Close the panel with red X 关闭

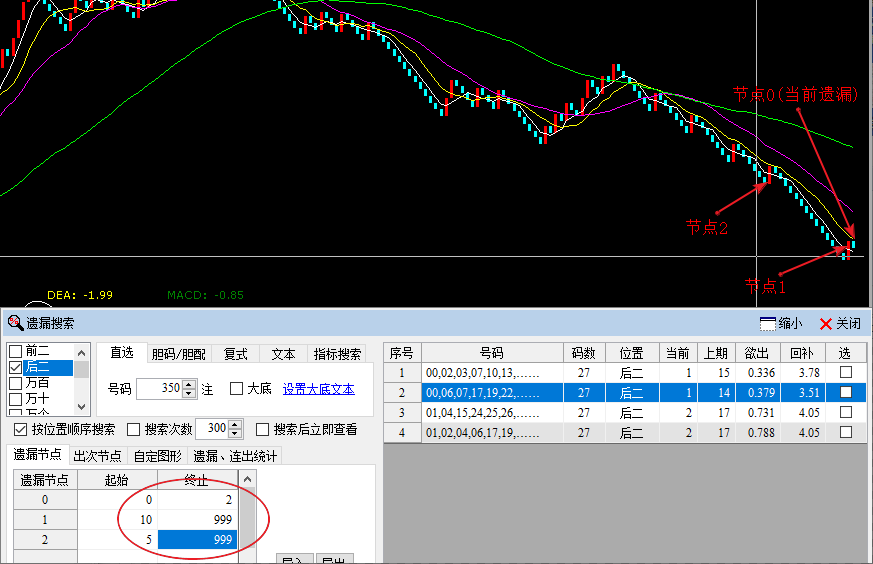[x=826, y=323]
